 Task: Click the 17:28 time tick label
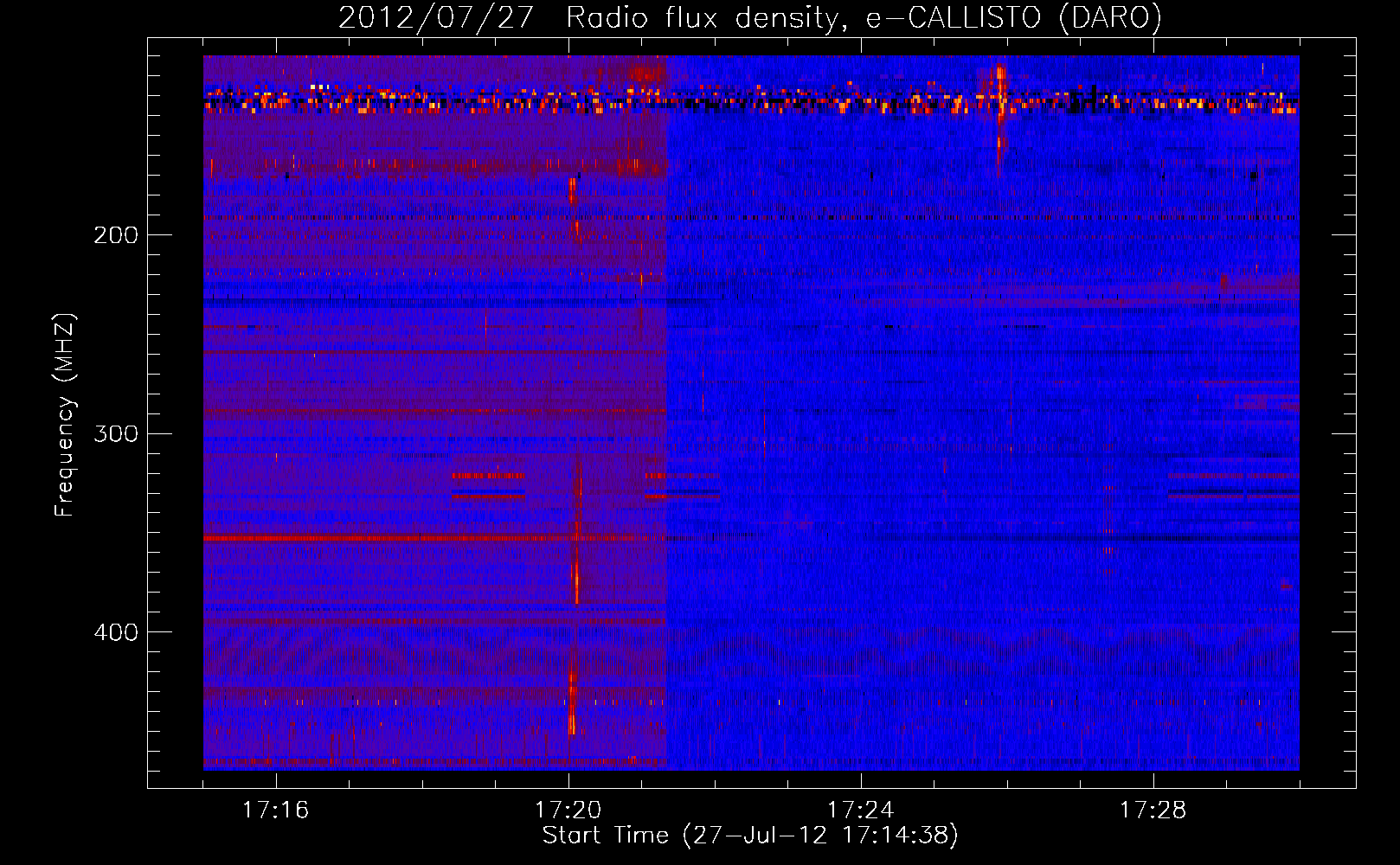[x=1153, y=811]
